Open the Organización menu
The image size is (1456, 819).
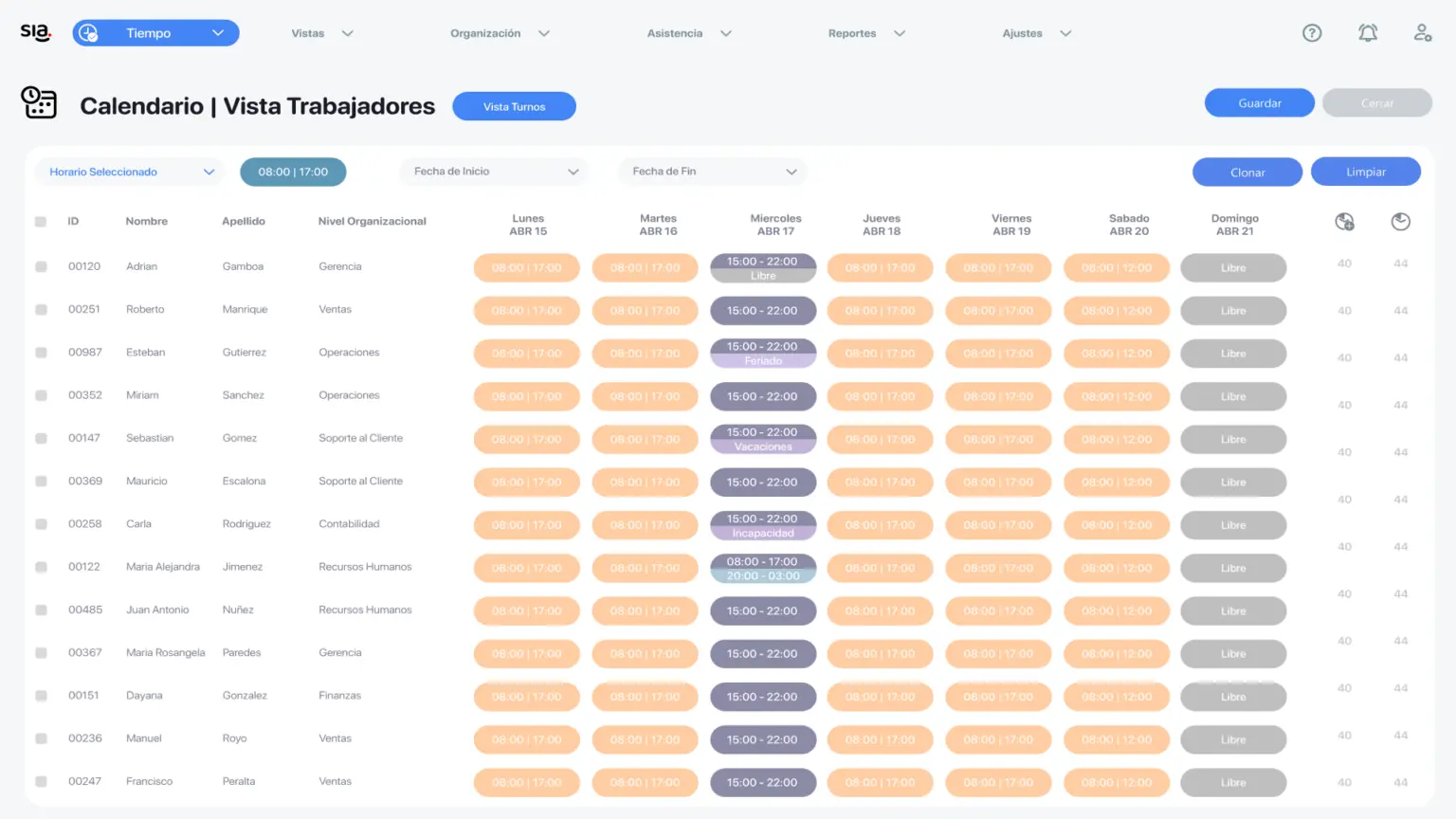[x=499, y=33]
